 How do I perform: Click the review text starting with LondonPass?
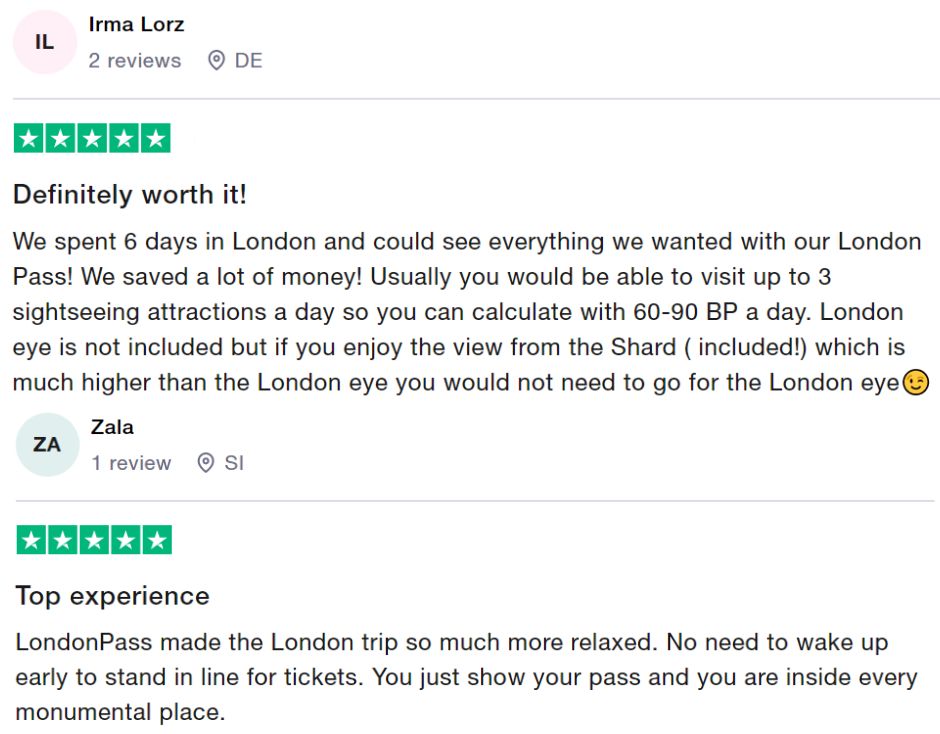pos(465,677)
